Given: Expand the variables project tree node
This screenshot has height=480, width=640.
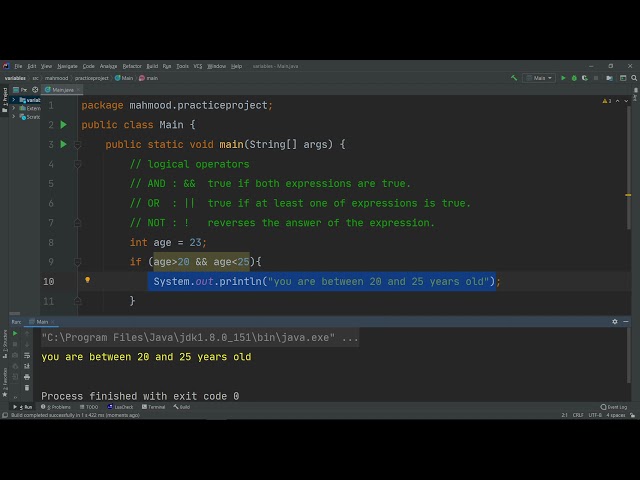Looking at the screenshot, I should coord(13,100).
